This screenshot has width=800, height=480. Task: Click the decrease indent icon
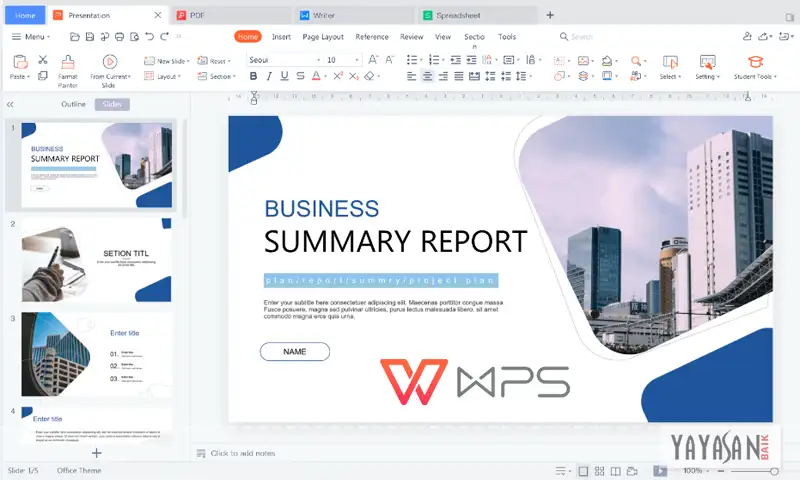[x=456, y=60]
